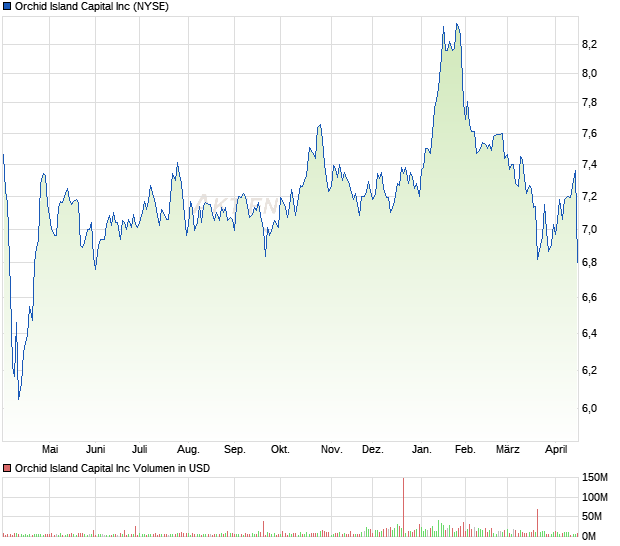Viewport: 620px width, 546px height.
Task: Click the 'Mai' month label on the axis
Action: [x=50, y=450]
